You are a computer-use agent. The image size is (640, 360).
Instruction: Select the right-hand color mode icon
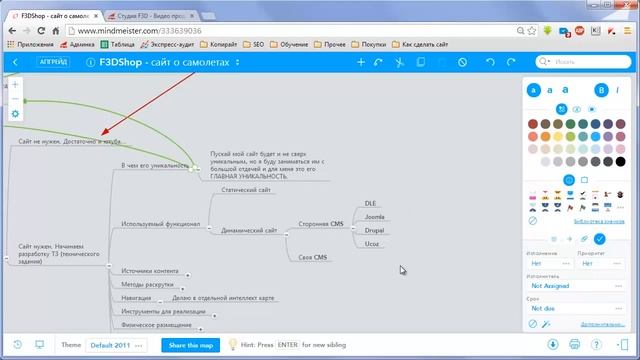click(592, 109)
